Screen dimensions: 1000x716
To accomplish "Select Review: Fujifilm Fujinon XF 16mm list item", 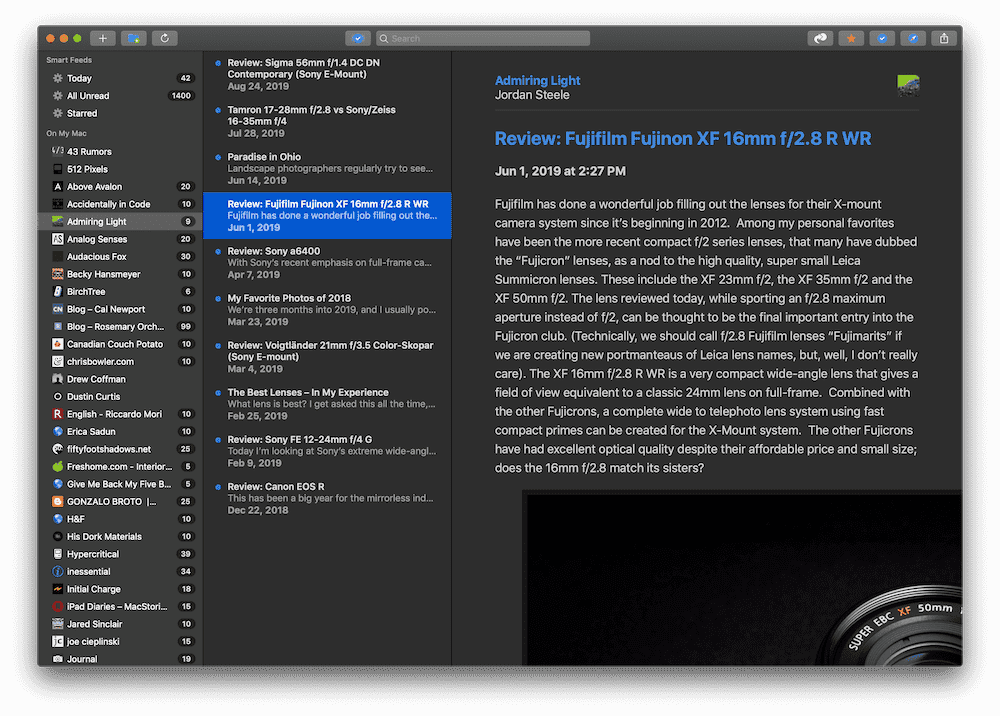I will [327, 216].
